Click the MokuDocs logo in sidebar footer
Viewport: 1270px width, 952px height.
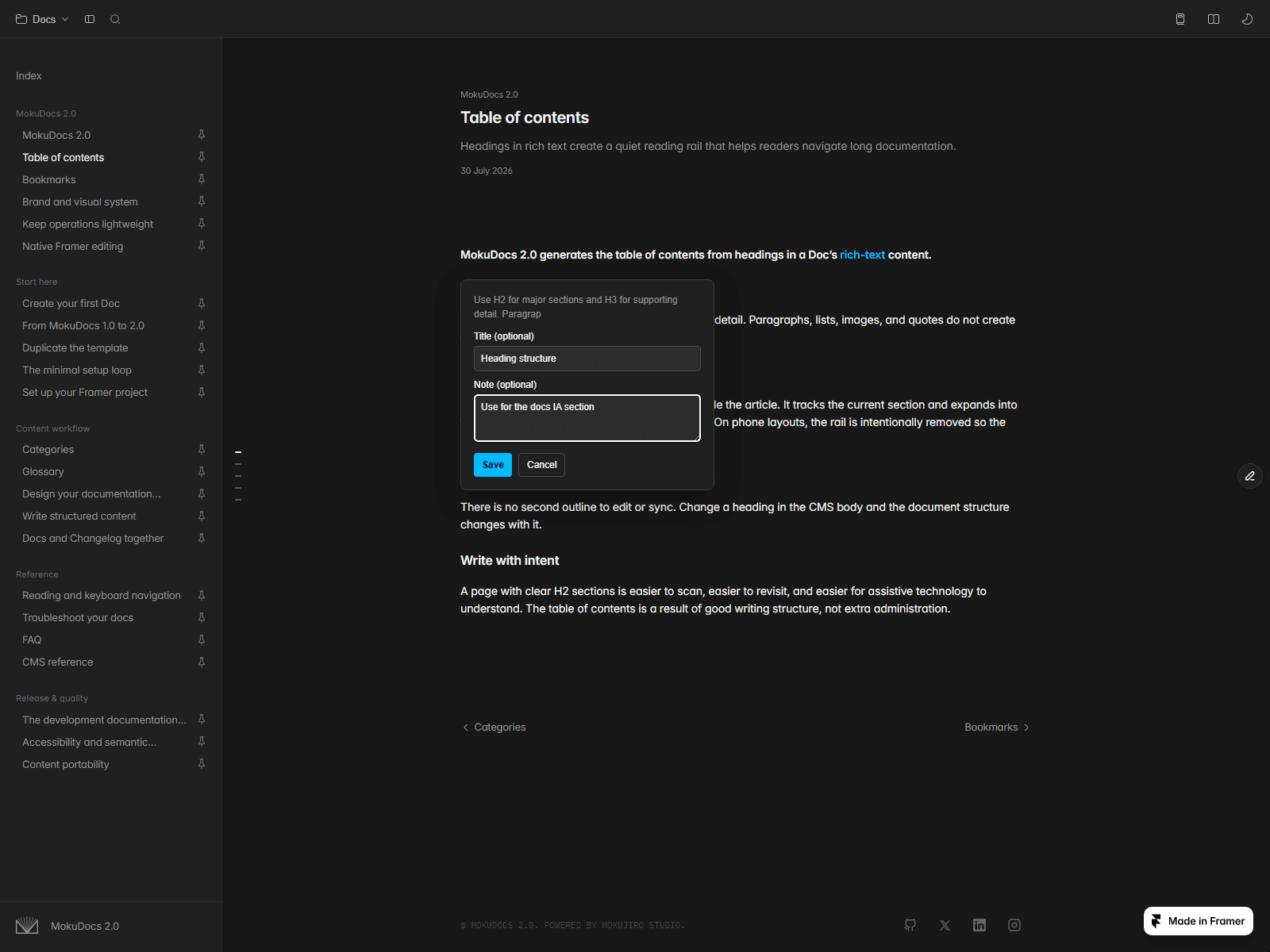pos(27,926)
